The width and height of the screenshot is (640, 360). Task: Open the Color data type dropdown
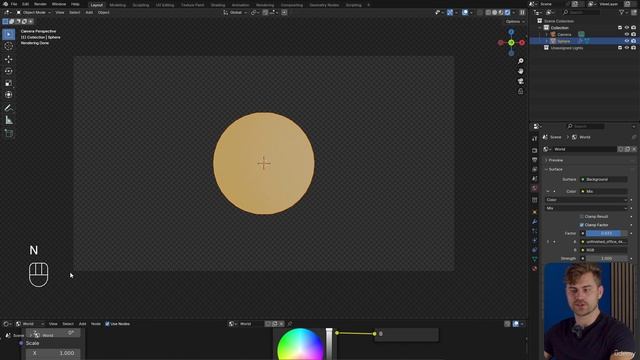(x=586, y=200)
